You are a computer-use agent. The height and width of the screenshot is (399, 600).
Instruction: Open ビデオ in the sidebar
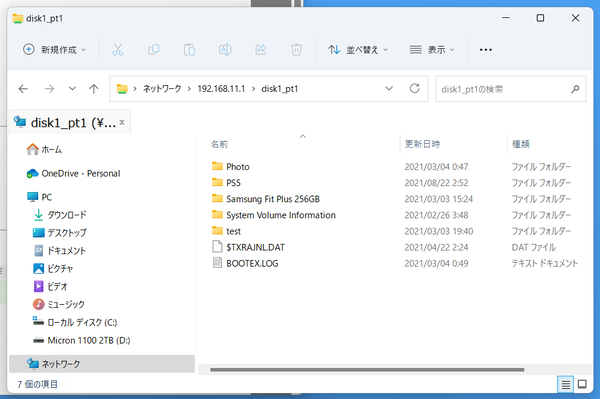(51, 287)
